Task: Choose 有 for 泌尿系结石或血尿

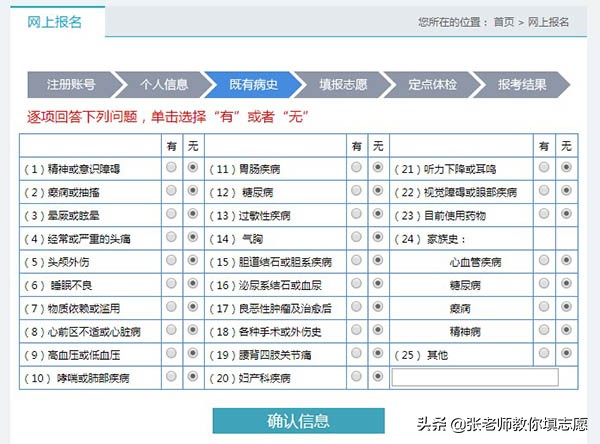Action: [356, 283]
